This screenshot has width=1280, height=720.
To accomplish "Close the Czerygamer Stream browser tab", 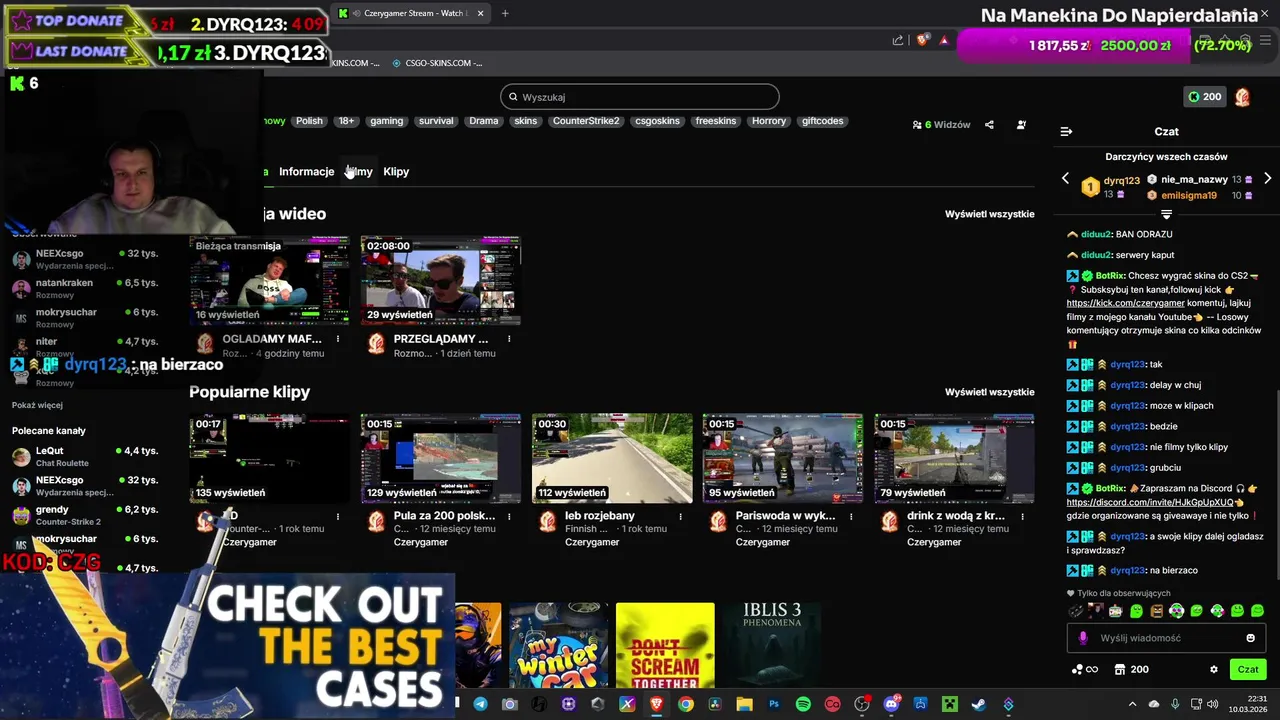I will 480,13.
